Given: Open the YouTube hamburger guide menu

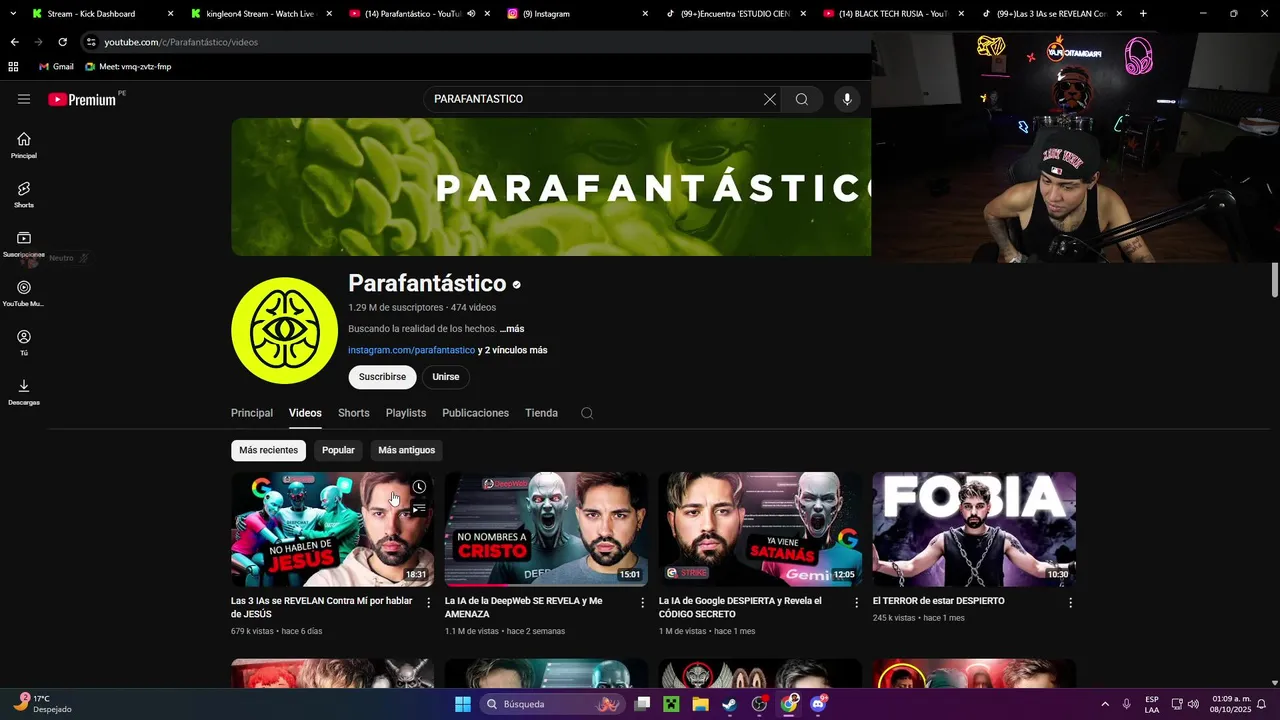Looking at the screenshot, I should (x=24, y=99).
